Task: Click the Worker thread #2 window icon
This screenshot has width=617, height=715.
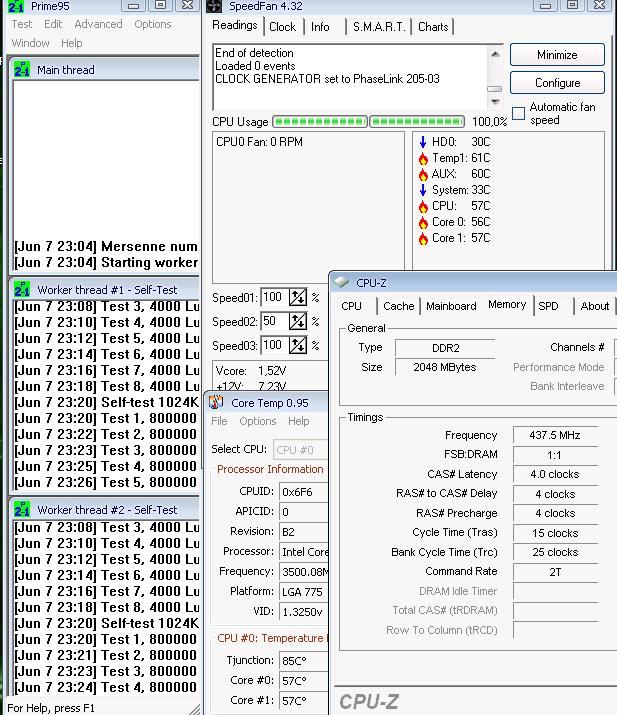Action: pyautogui.click(x=21, y=509)
